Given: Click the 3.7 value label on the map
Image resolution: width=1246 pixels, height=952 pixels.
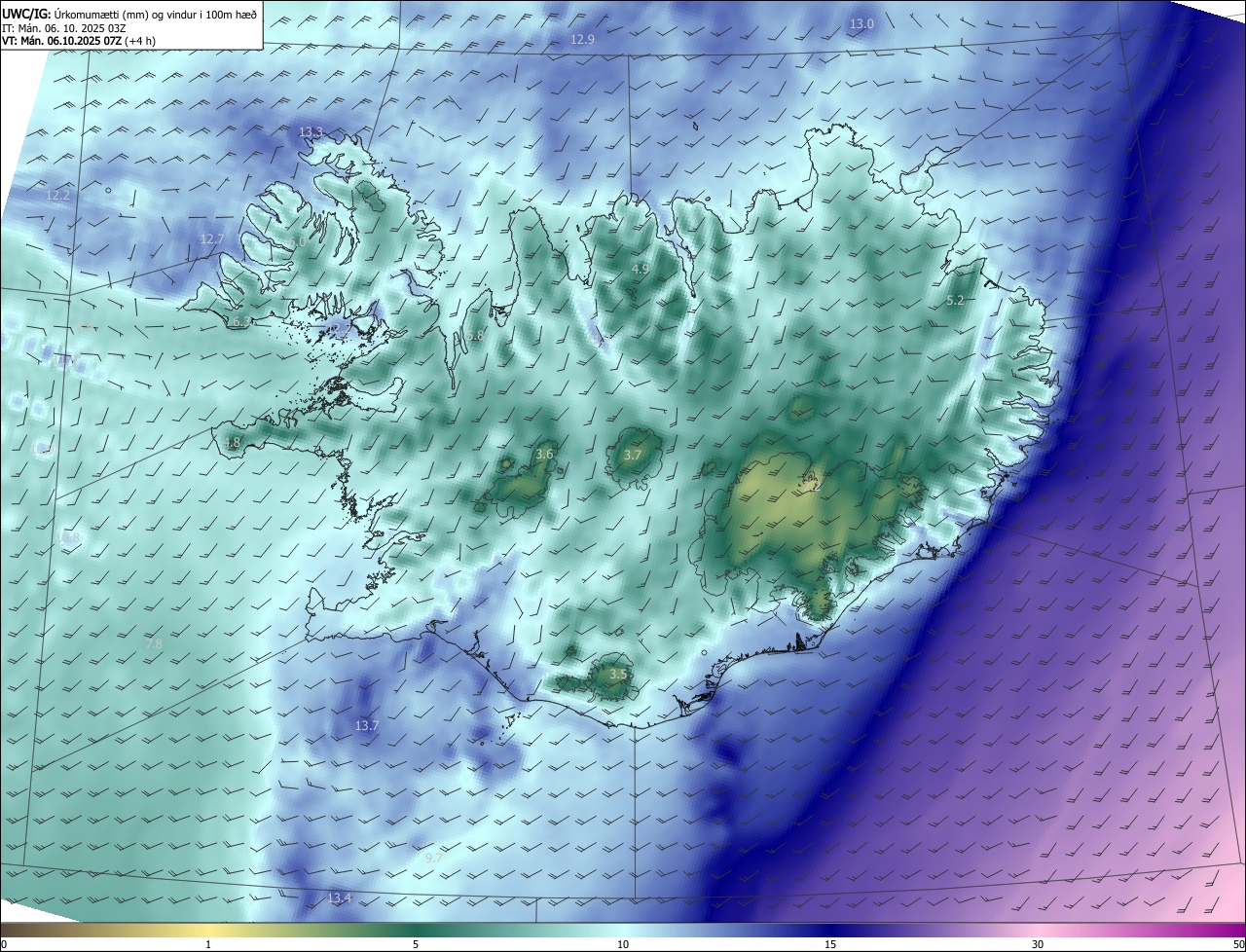Looking at the screenshot, I should tap(633, 456).
